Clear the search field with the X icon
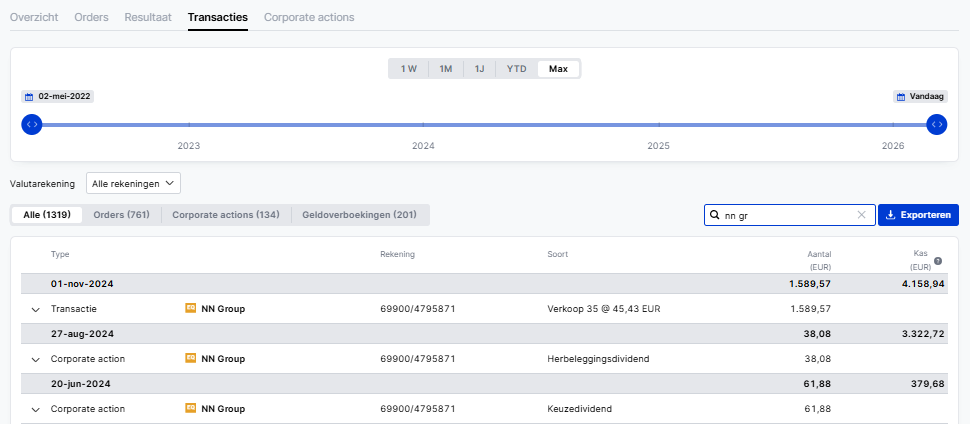 [x=861, y=215]
